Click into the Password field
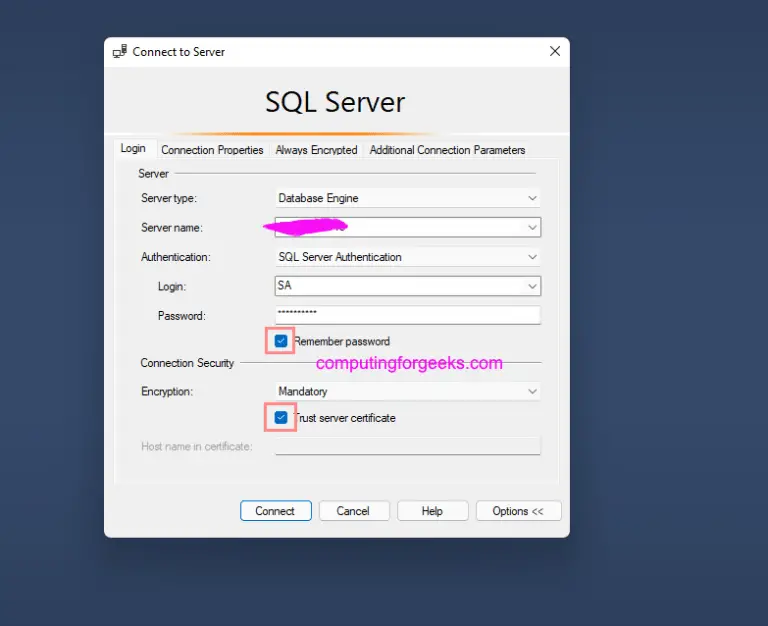This screenshot has width=768, height=626. (407, 315)
